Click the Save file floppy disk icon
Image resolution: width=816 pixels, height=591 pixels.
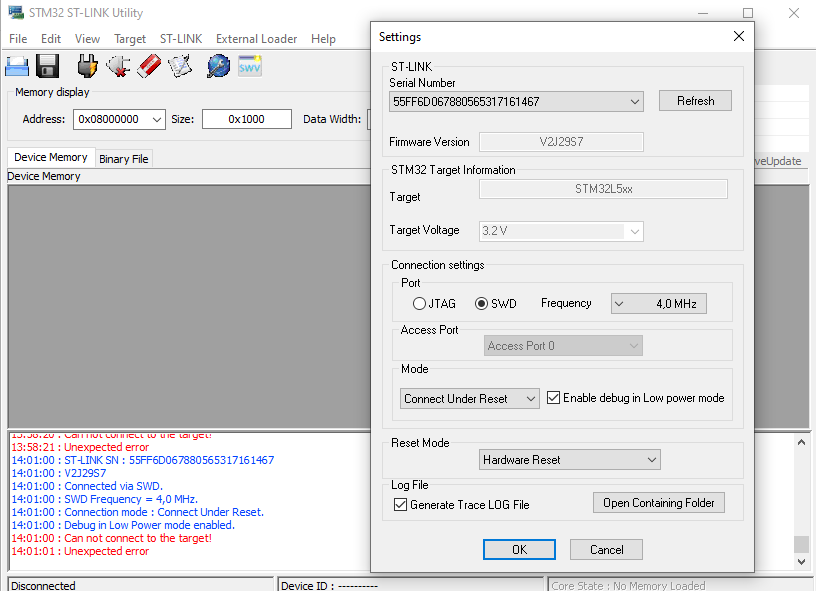coord(47,67)
